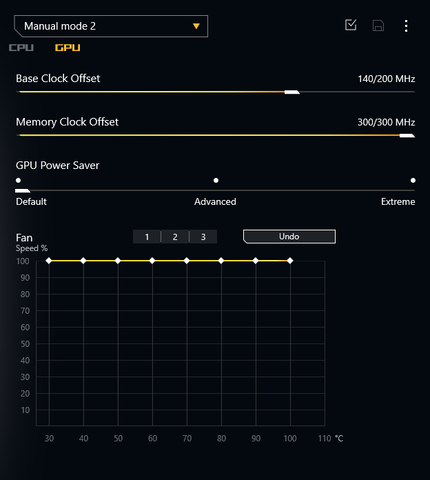The height and width of the screenshot is (480, 430).
Task: Select the GPU tab
Action: [68, 48]
